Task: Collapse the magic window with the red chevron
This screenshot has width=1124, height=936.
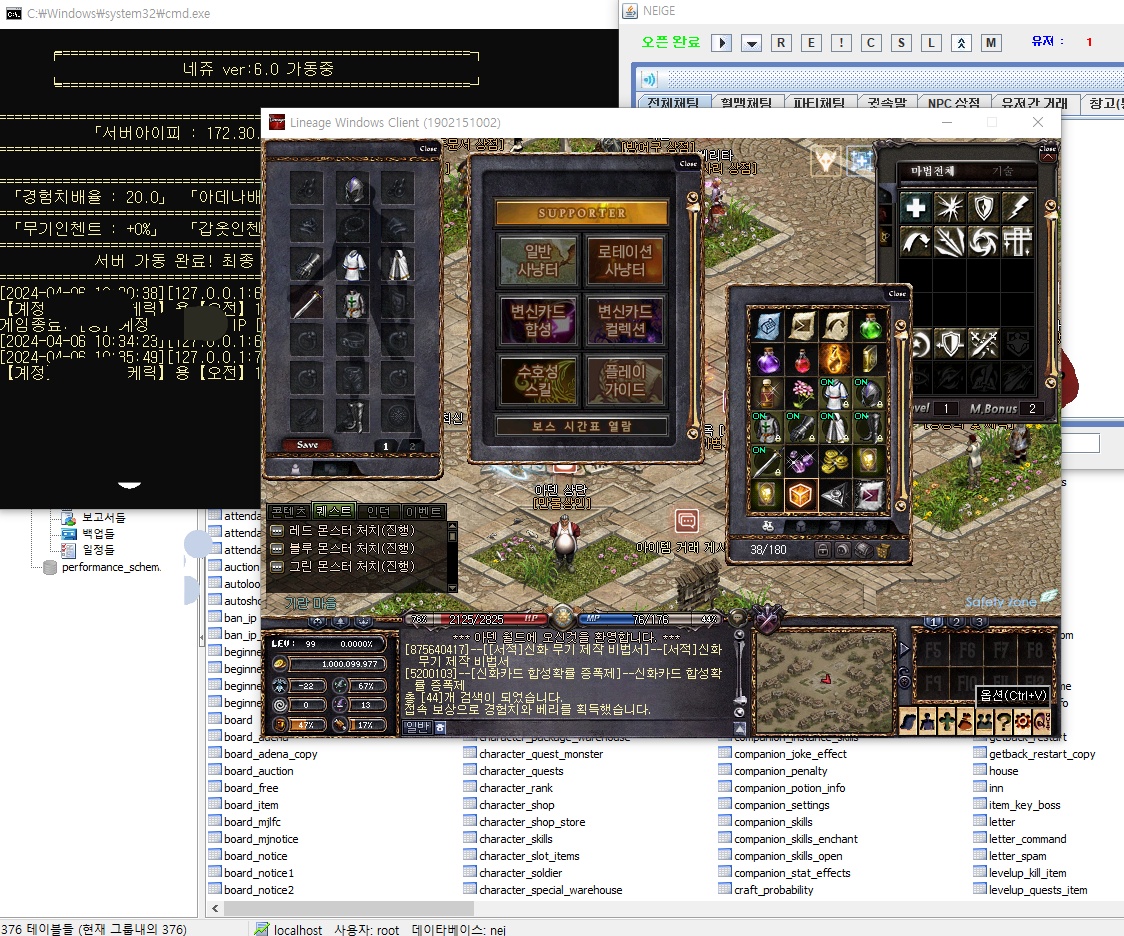Action: 1048,158
